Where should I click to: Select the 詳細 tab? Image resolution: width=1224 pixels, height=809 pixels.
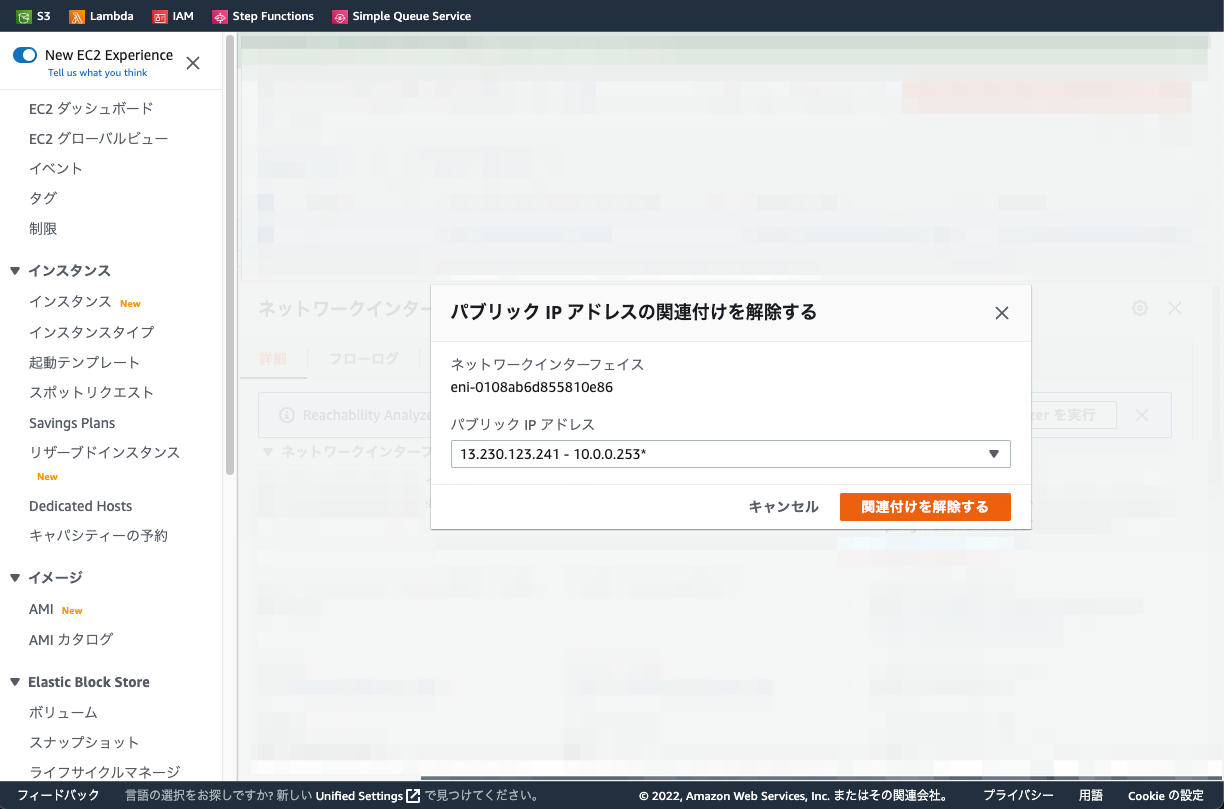click(273, 356)
